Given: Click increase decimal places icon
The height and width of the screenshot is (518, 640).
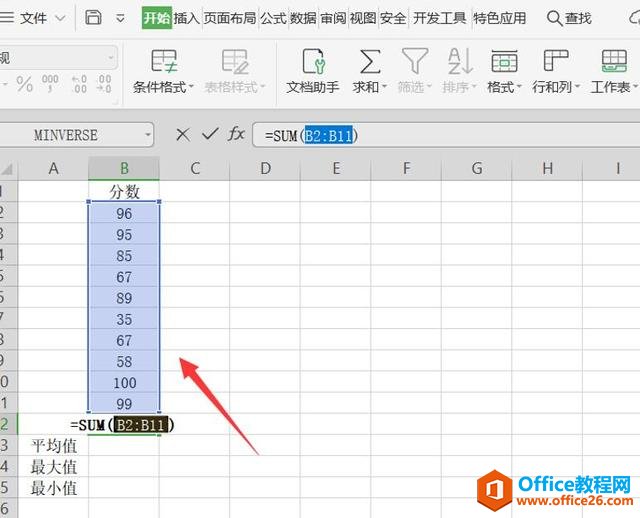Looking at the screenshot, I should (79, 84).
